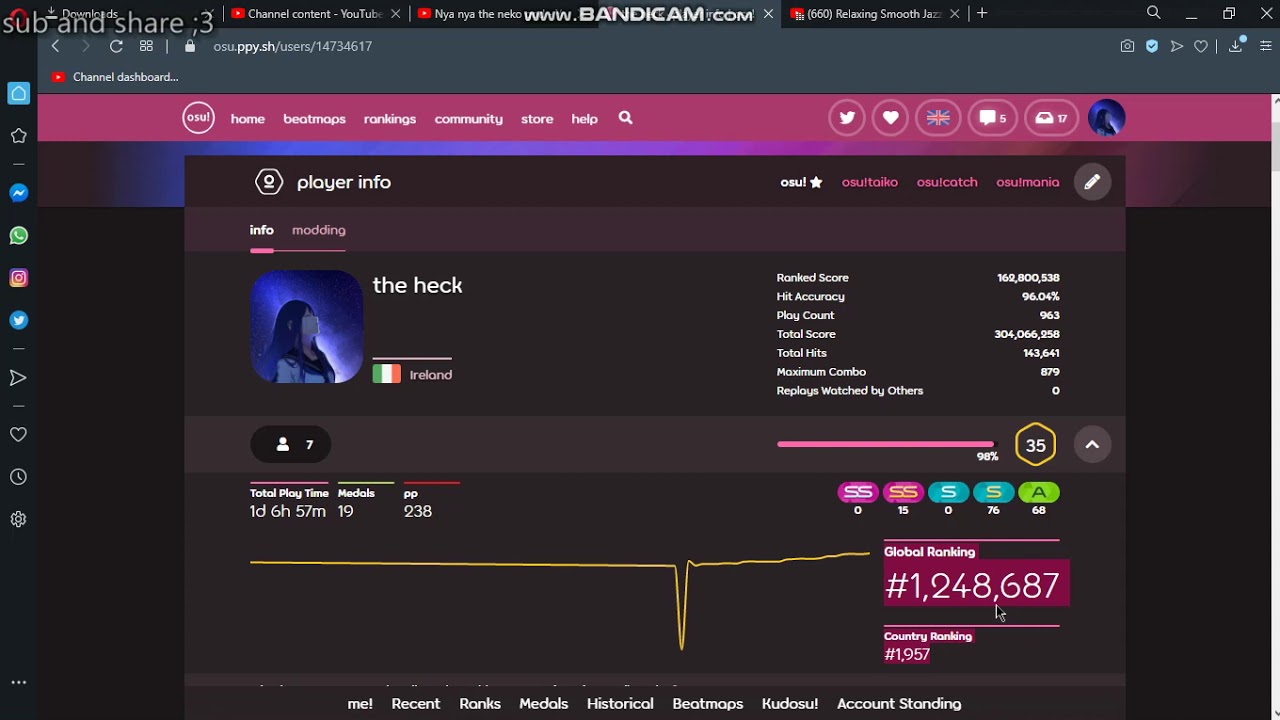Click the Ireland country link
The height and width of the screenshot is (720, 1280).
click(431, 375)
